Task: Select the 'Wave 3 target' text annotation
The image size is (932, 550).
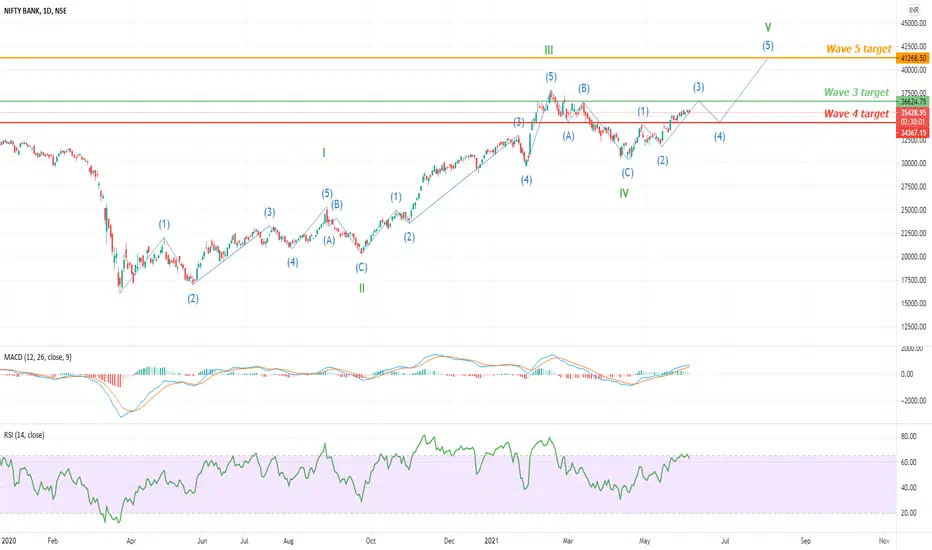Action: pos(856,92)
